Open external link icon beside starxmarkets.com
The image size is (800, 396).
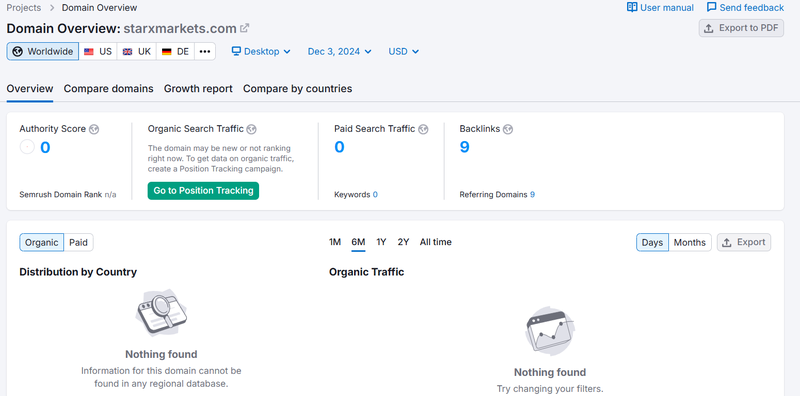tap(245, 28)
